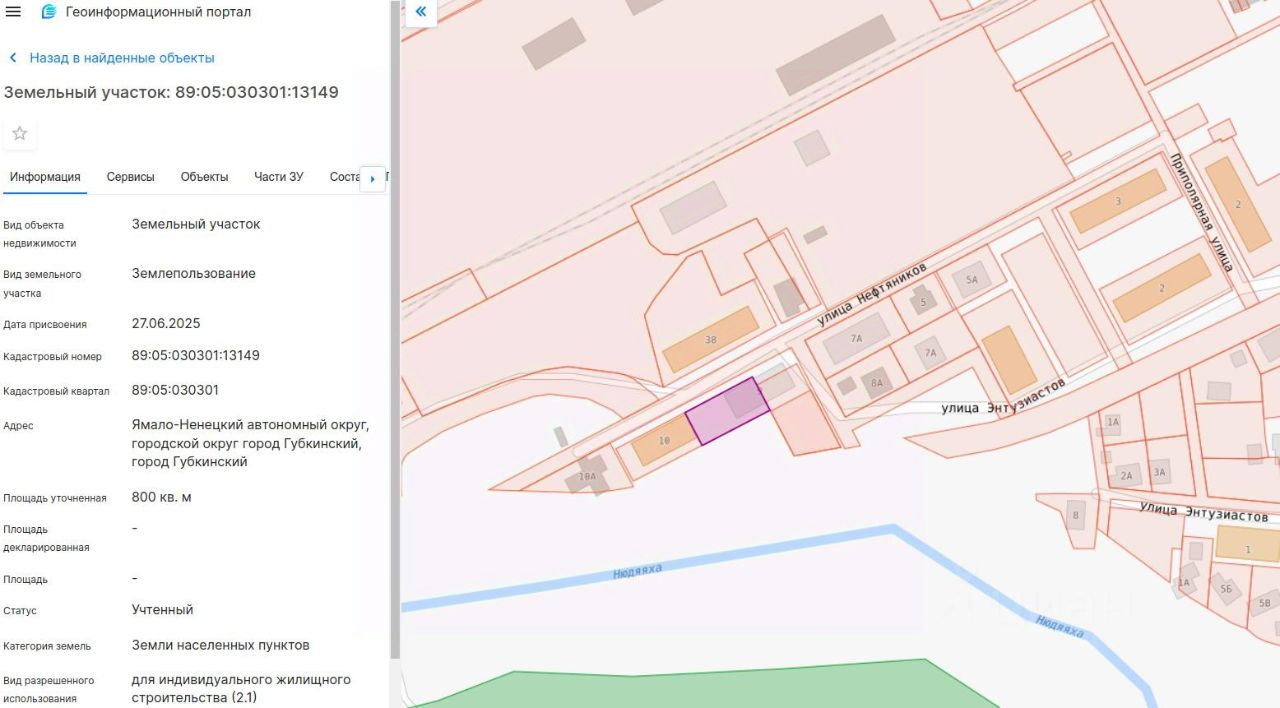Click the Нюдяяха river label on left
The height and width of the screenshot is (708, 1280).
[x=638, y=571]
